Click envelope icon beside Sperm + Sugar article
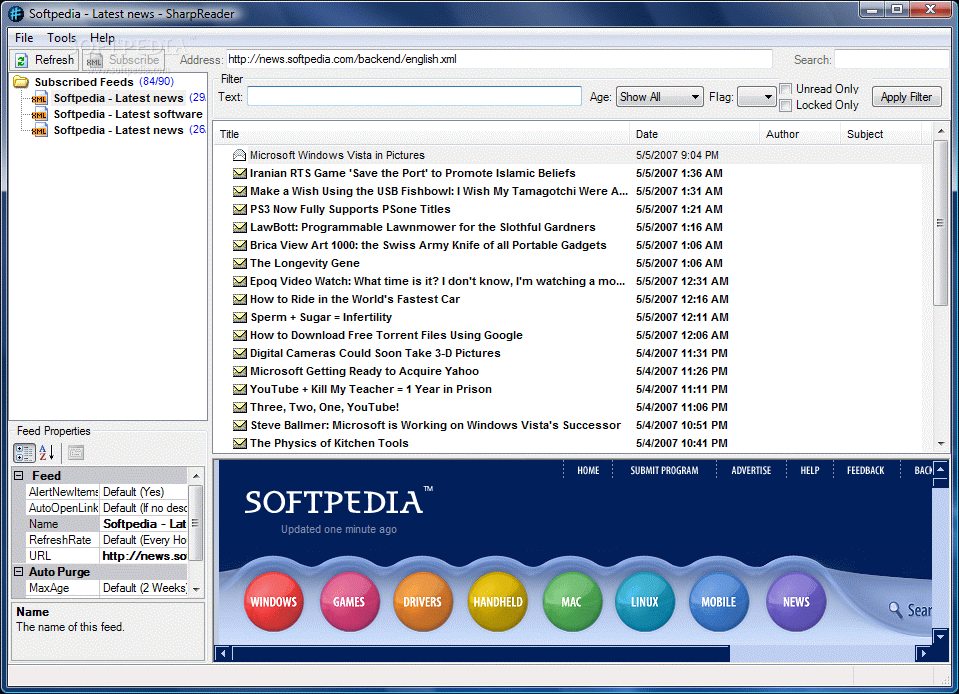This screenshot has width=959, height=694. click(240, 317)
